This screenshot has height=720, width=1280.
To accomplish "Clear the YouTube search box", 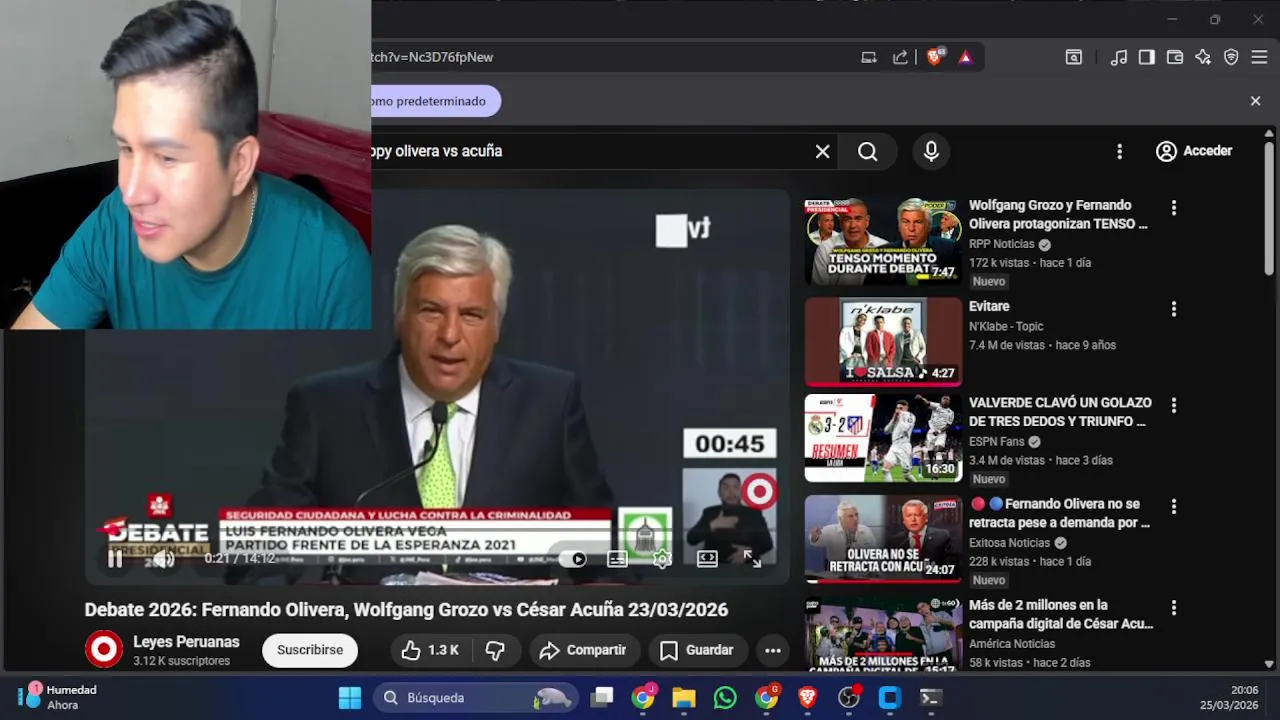I will pyautogui.click(x=822, y=151).
